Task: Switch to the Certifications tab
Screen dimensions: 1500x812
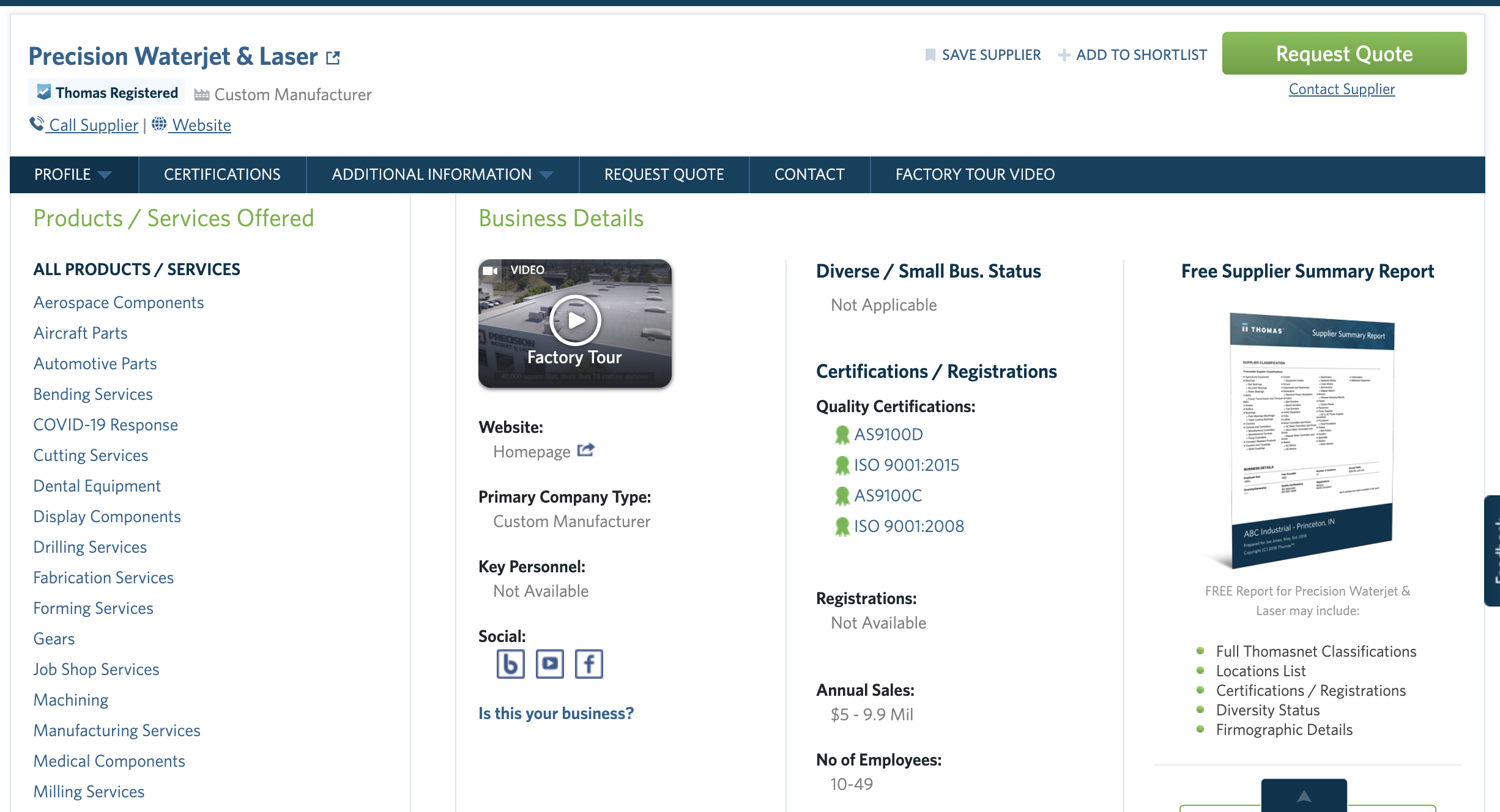Action: click(222, 175)
